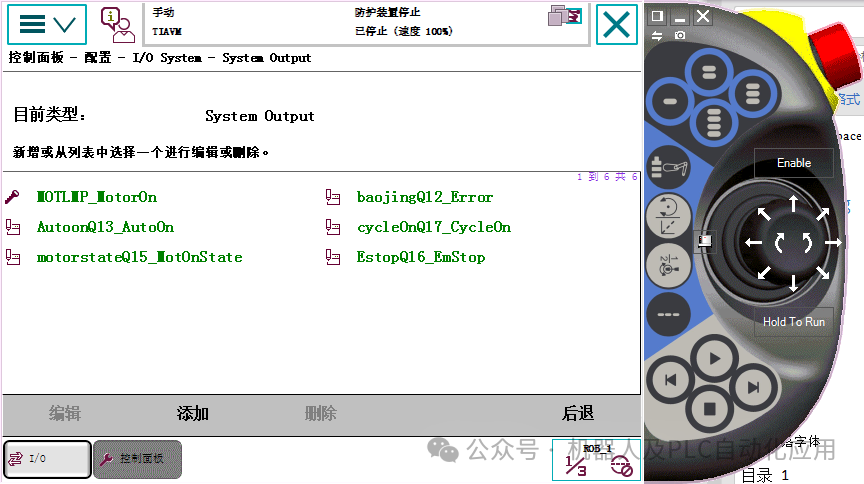Click the stop program button

tap(710, 409)
